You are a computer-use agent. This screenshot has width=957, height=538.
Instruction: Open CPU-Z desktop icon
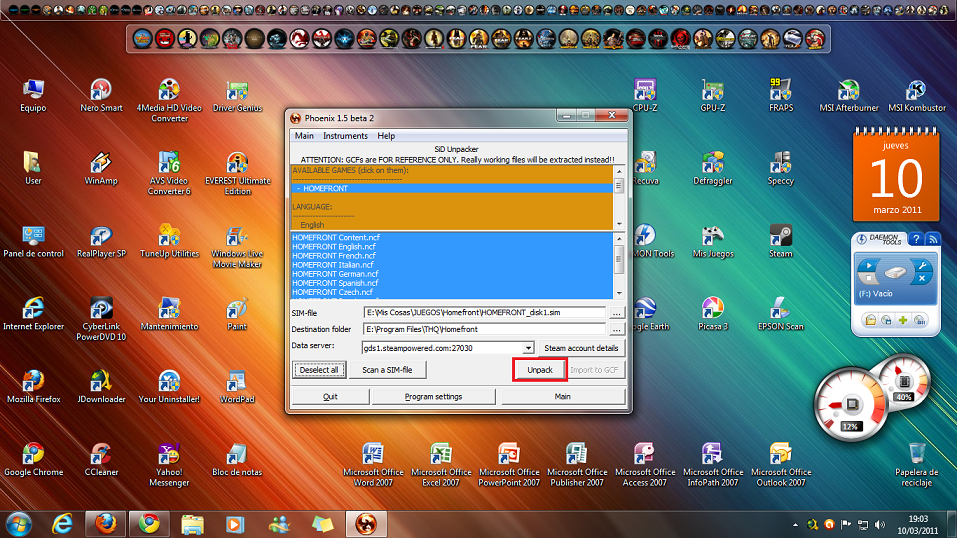645,95
